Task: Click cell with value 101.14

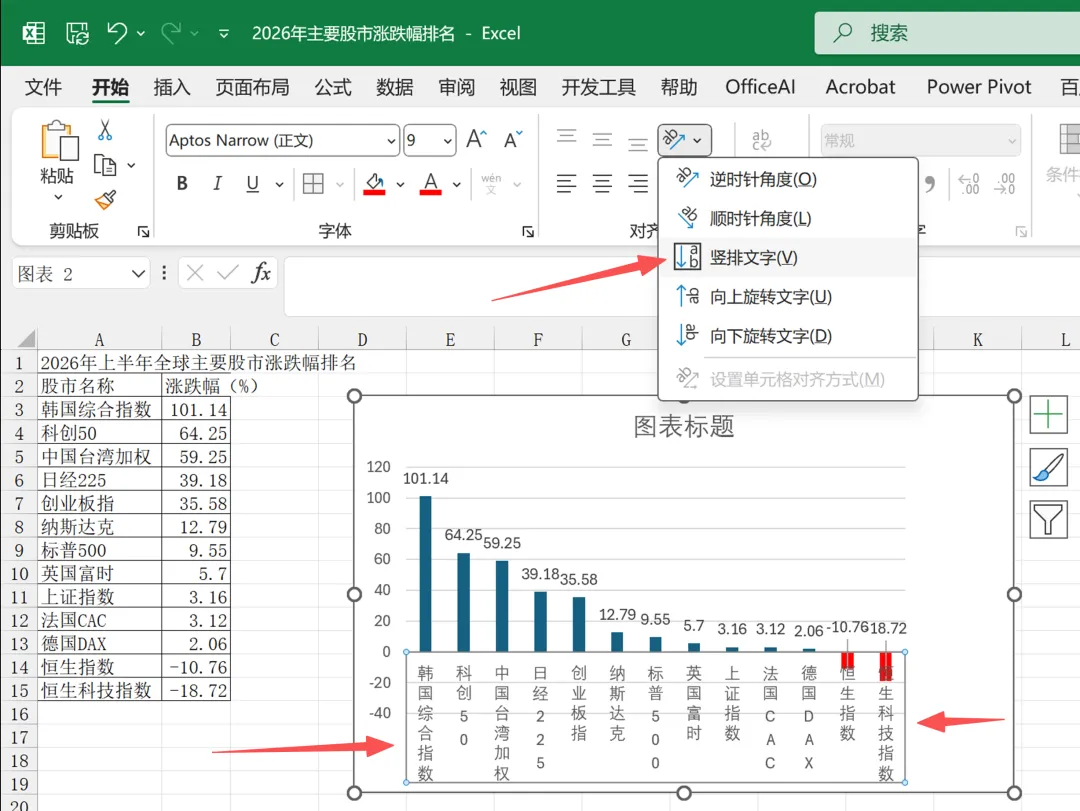Action: coord(196,409)
